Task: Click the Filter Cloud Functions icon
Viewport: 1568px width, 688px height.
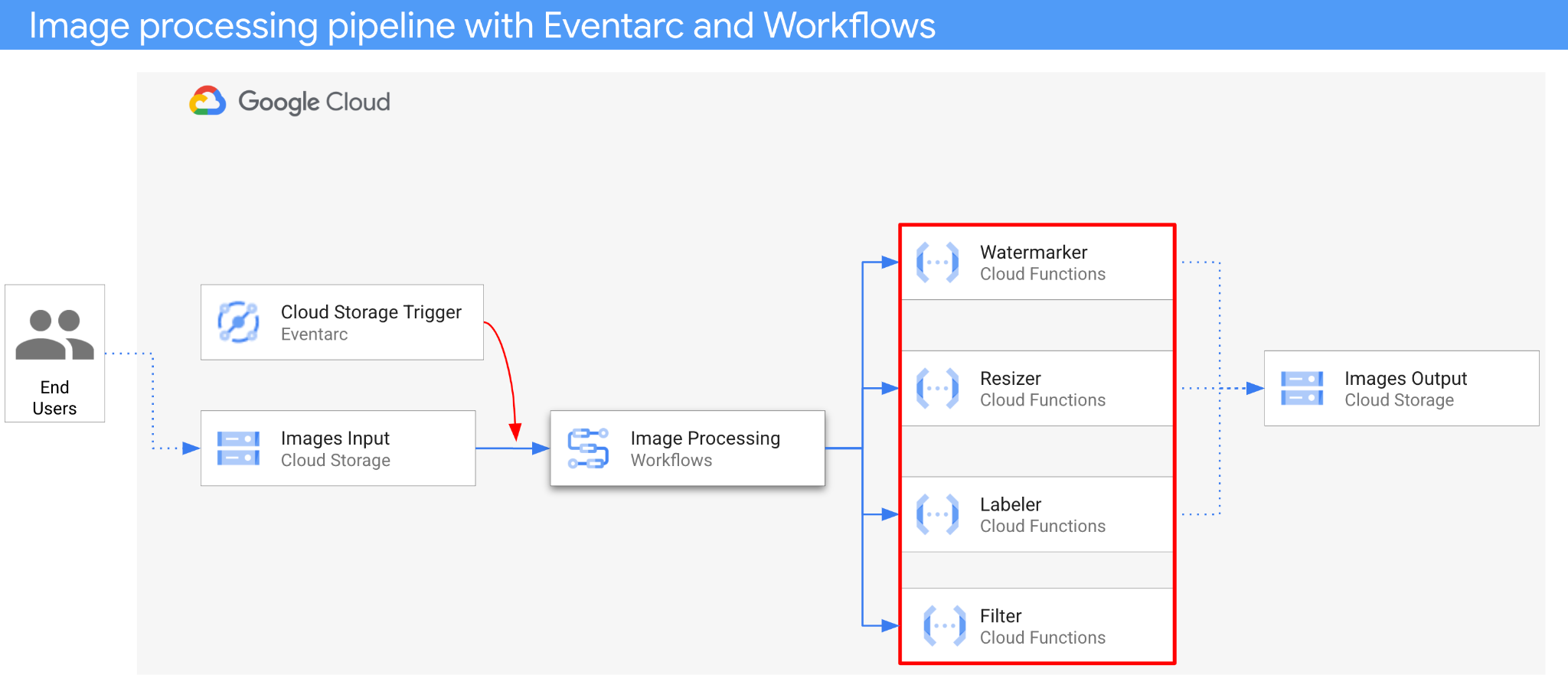Action: (x=944, y=626)
